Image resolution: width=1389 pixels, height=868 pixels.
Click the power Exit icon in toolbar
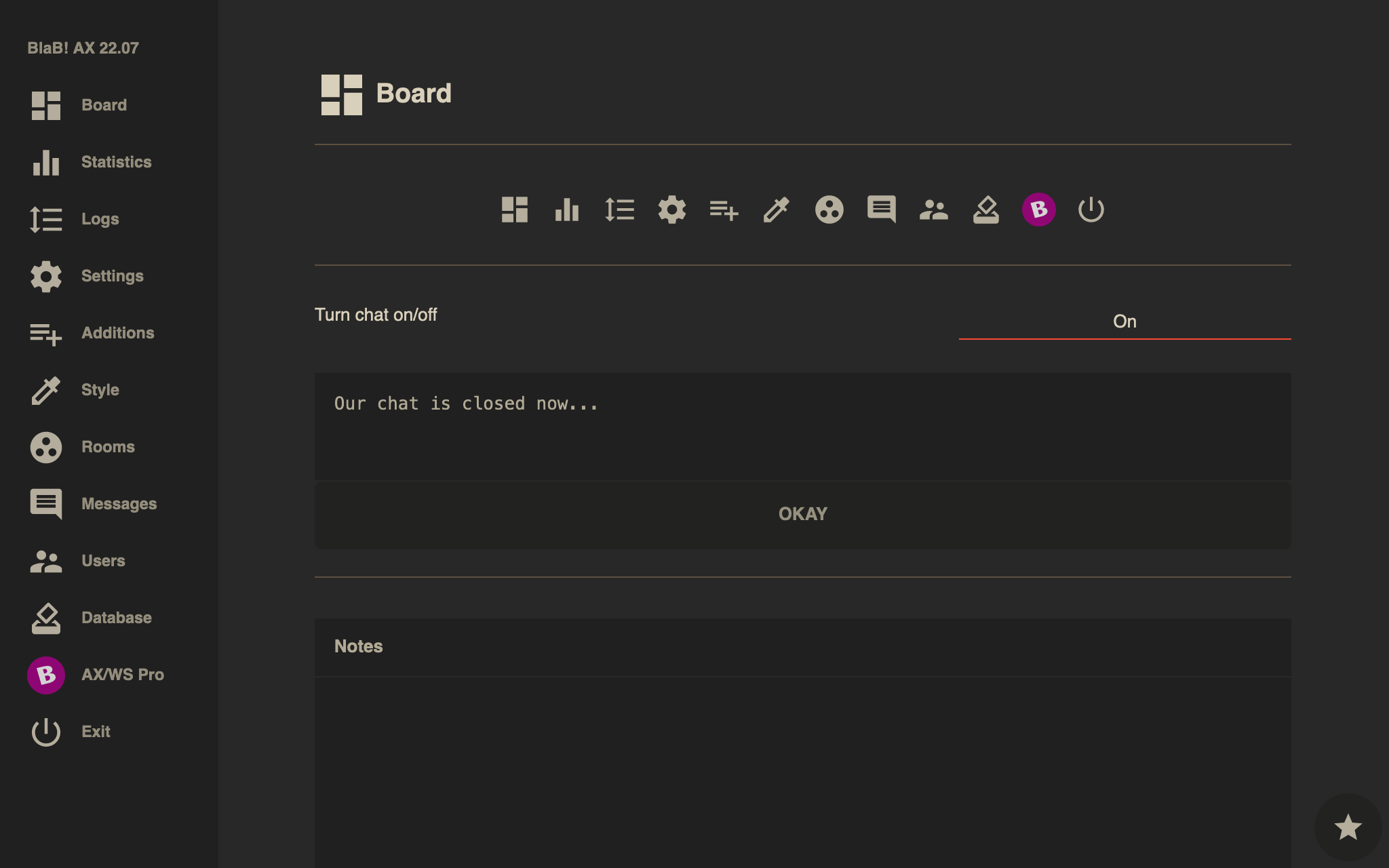point(1091,210)
